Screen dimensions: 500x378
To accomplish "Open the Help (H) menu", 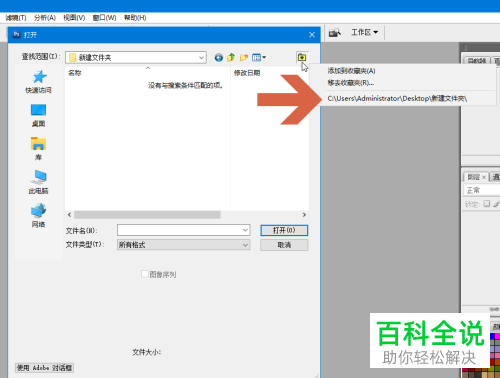I will click(135, 18).
